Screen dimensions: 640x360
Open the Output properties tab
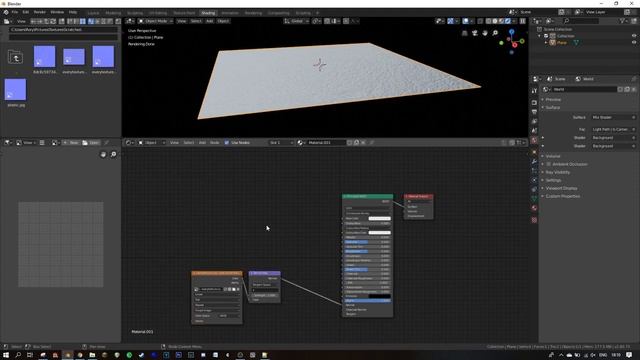tap(534, 112)
